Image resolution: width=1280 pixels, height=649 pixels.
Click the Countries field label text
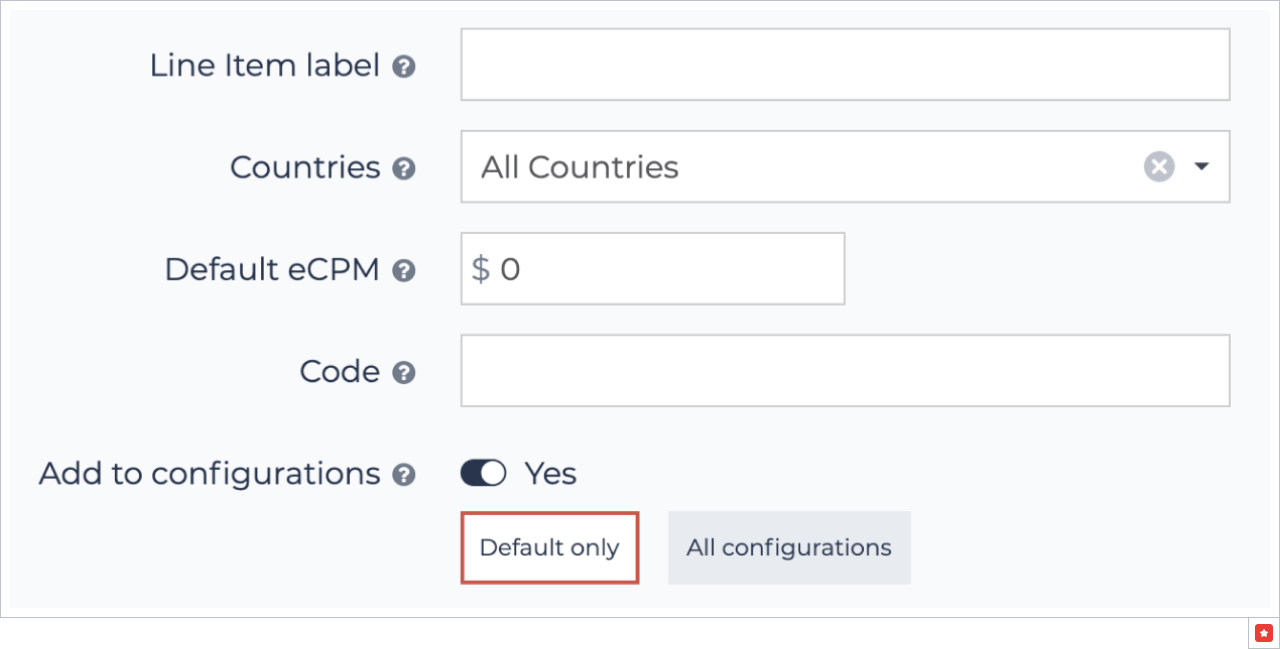(305, 167)
